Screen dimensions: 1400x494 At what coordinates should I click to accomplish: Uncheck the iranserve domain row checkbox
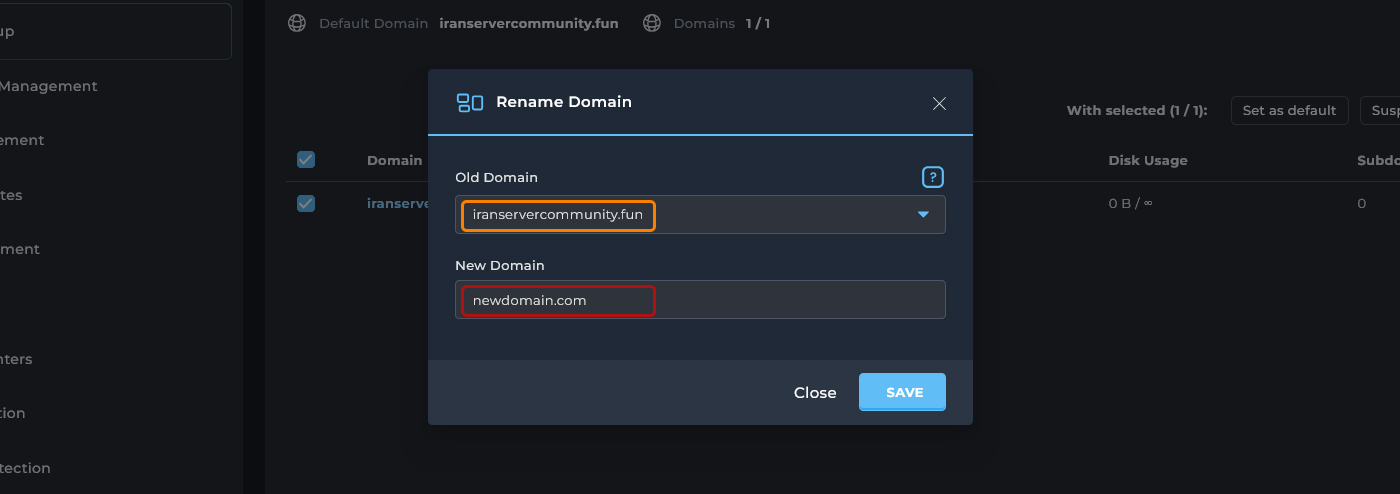pyautogui.click(x=306, y=203)
